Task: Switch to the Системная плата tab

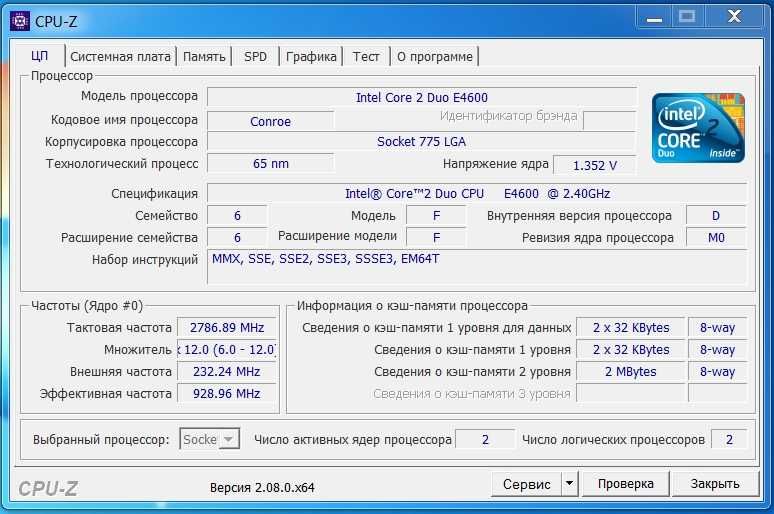Action: 120,57
